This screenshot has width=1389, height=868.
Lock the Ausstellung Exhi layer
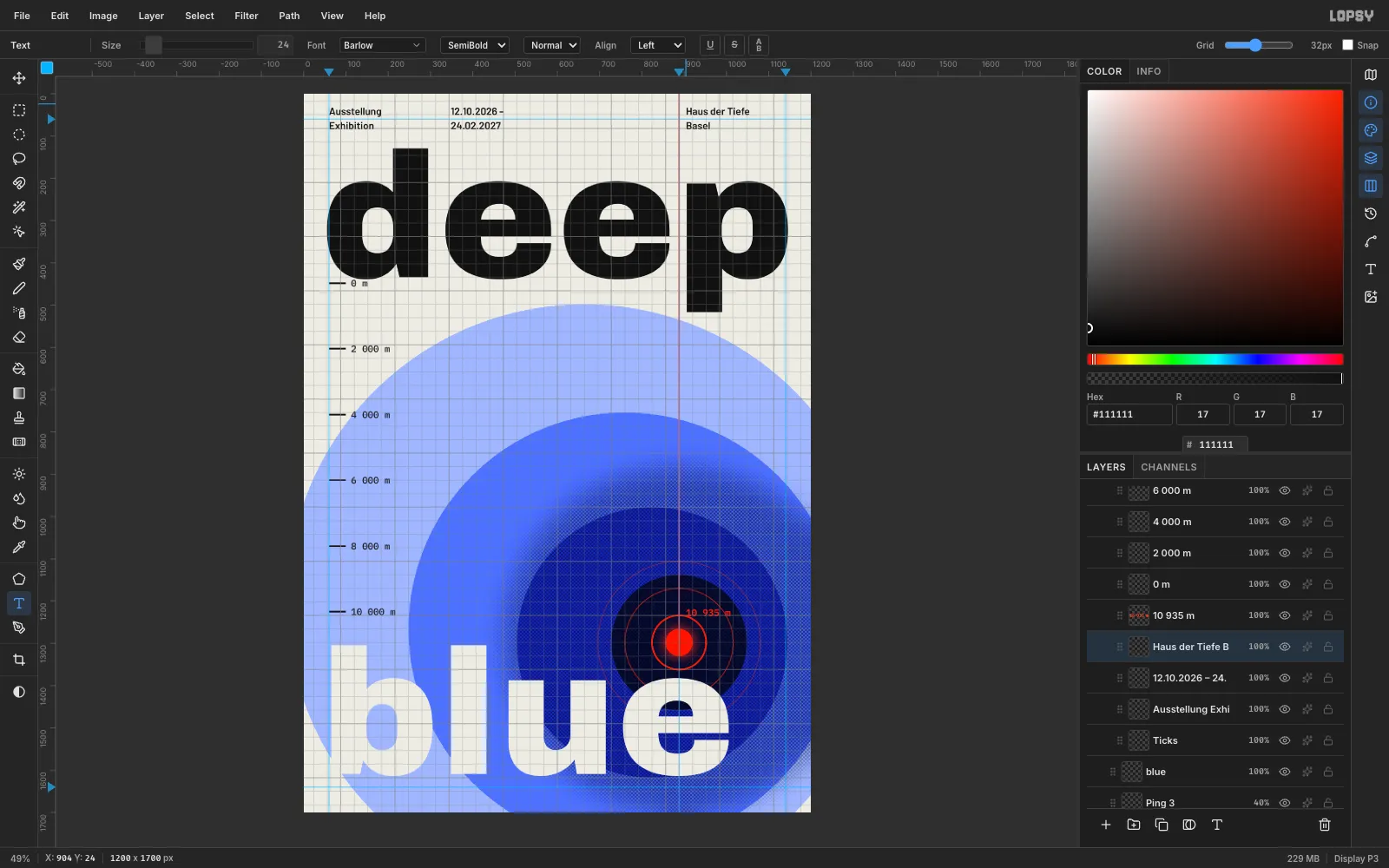(x=1328, y=709)
